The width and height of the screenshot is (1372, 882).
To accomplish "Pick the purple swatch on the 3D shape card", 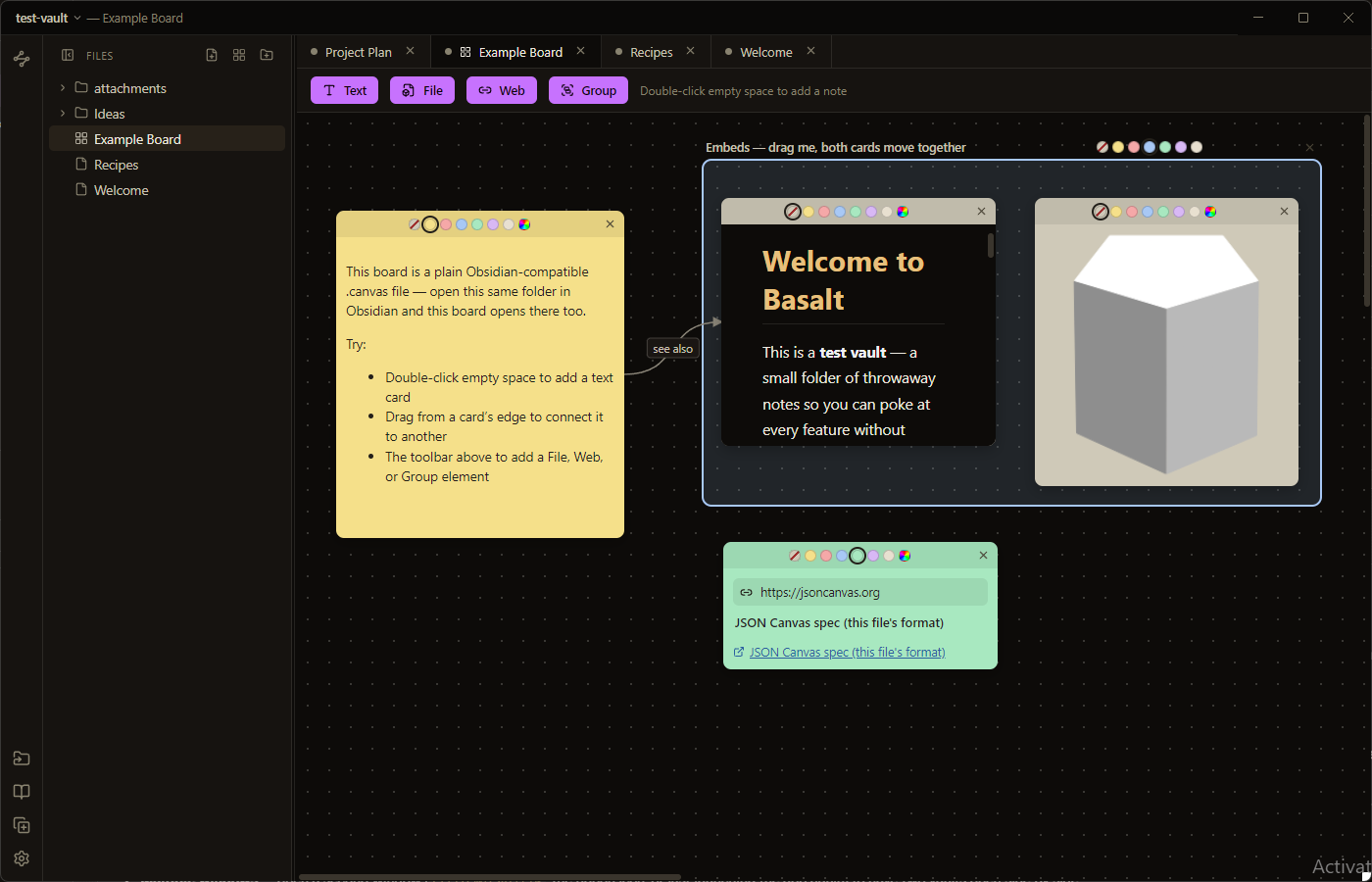I will point(1179,212).
